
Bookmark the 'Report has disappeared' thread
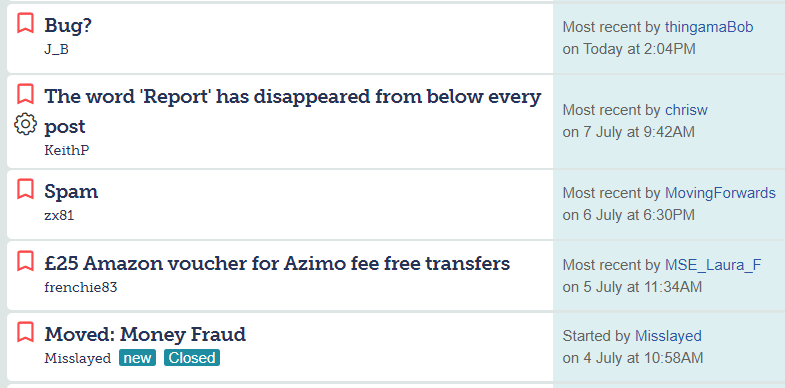point(25,94)
